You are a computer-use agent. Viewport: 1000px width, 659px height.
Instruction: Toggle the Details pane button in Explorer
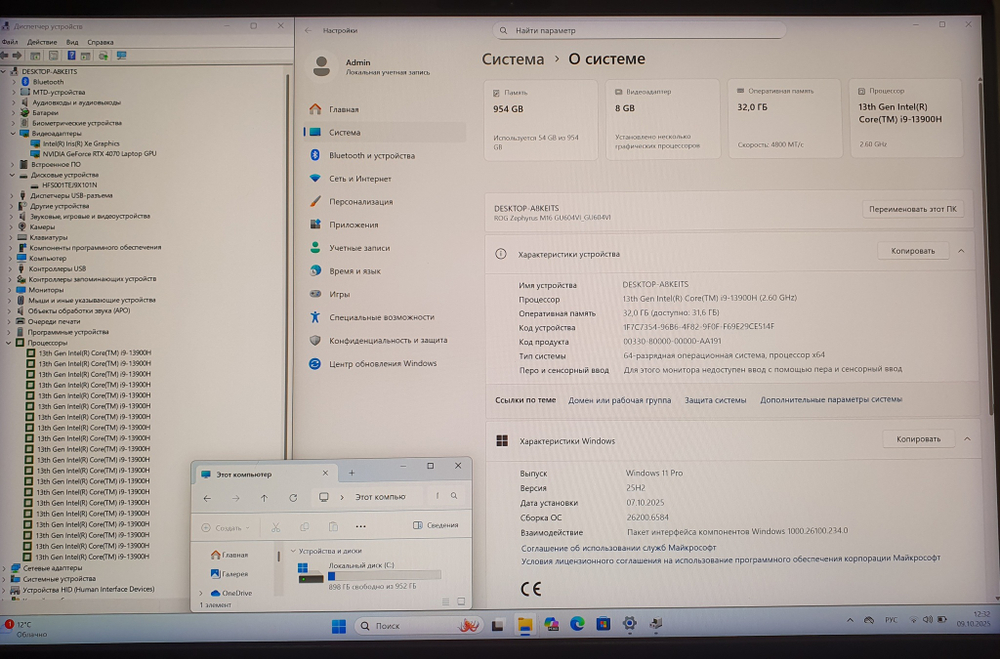[x=436, y=525]
